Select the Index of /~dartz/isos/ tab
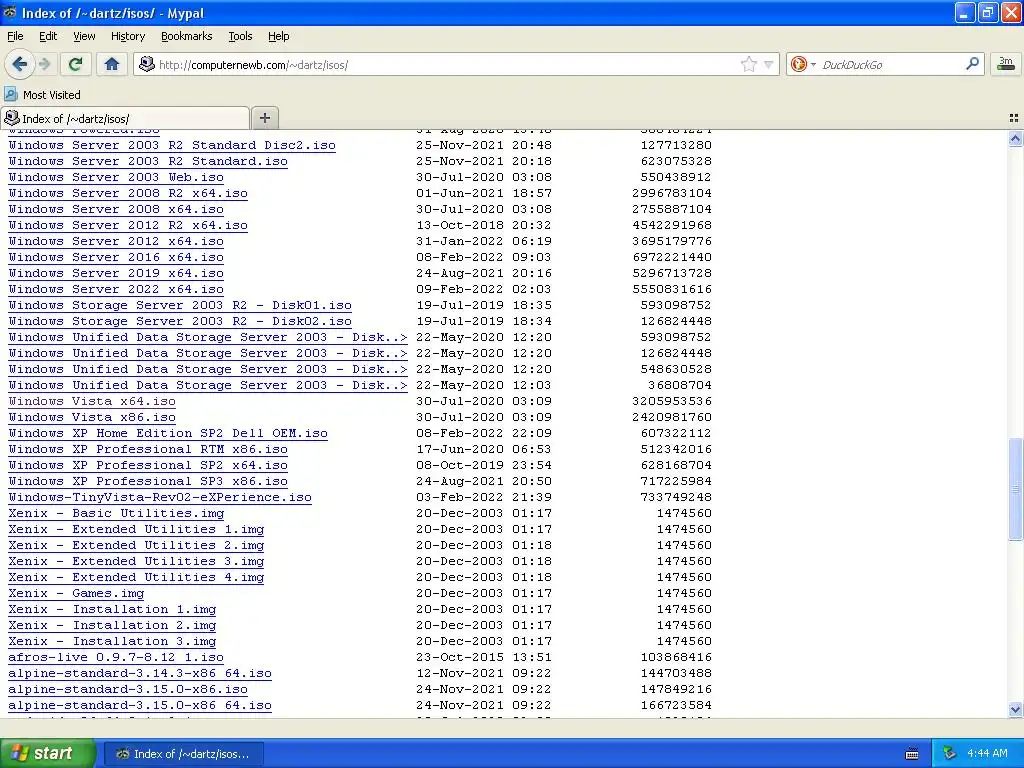Screen dimensions: 1024x768 click(x=125, y=118)
